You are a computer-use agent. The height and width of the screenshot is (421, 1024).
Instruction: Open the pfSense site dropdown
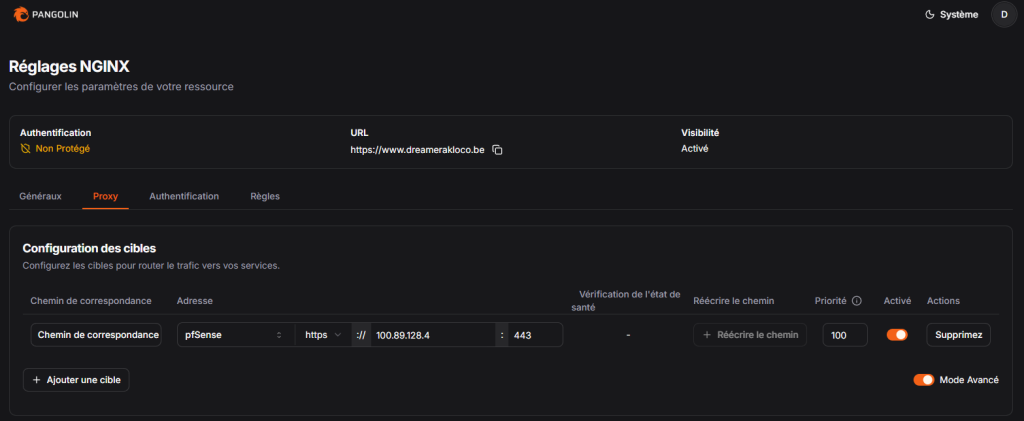pos(235,335)
